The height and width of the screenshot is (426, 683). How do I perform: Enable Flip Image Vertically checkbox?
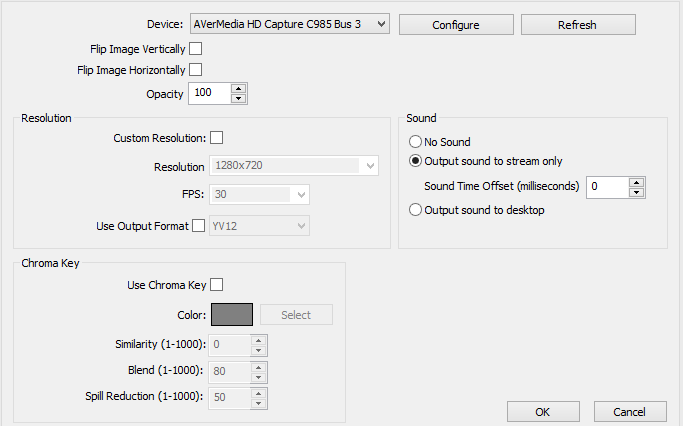[195, 48]
